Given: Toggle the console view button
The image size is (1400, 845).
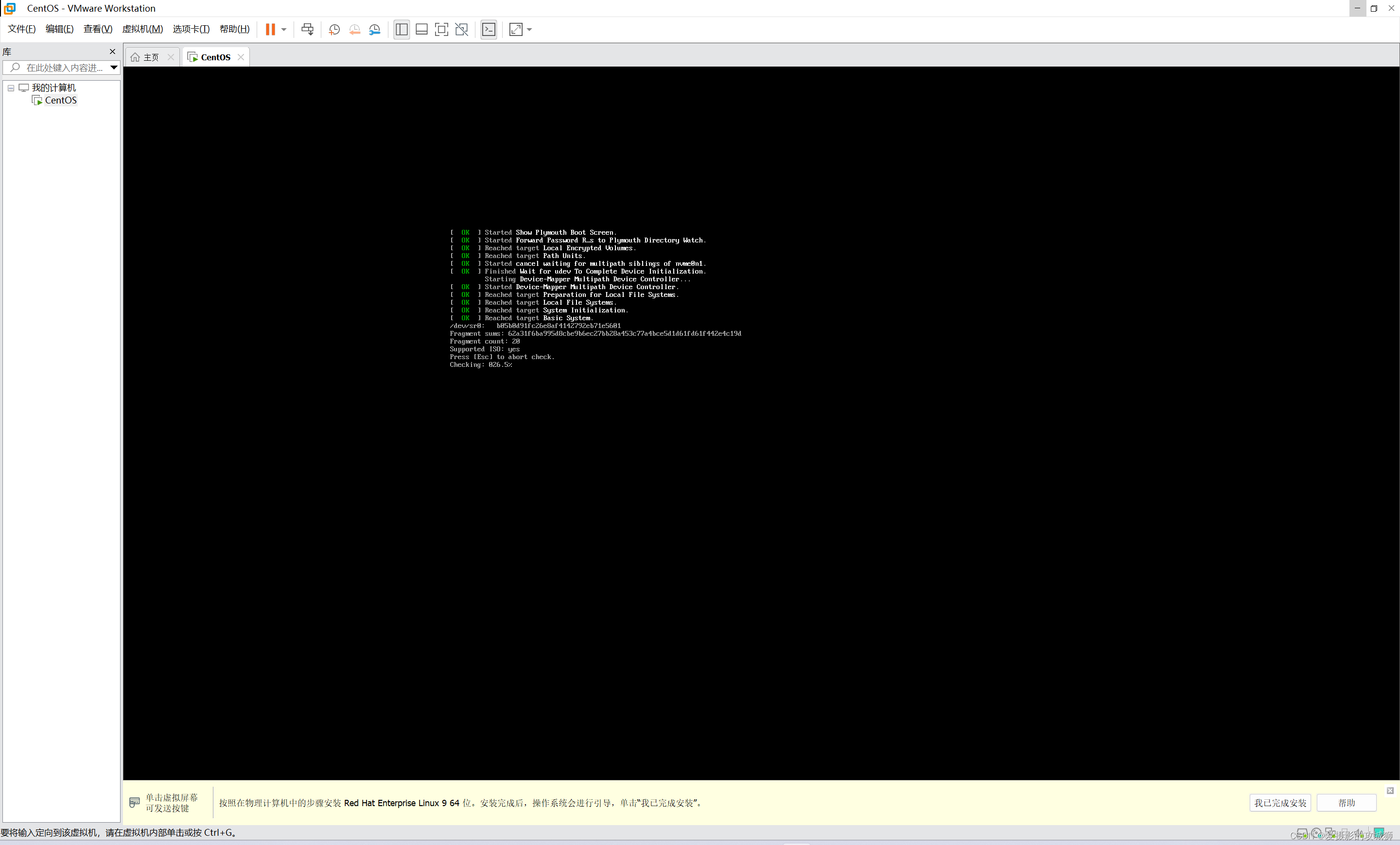Looking at the screenshot, I should pos(489,30).
